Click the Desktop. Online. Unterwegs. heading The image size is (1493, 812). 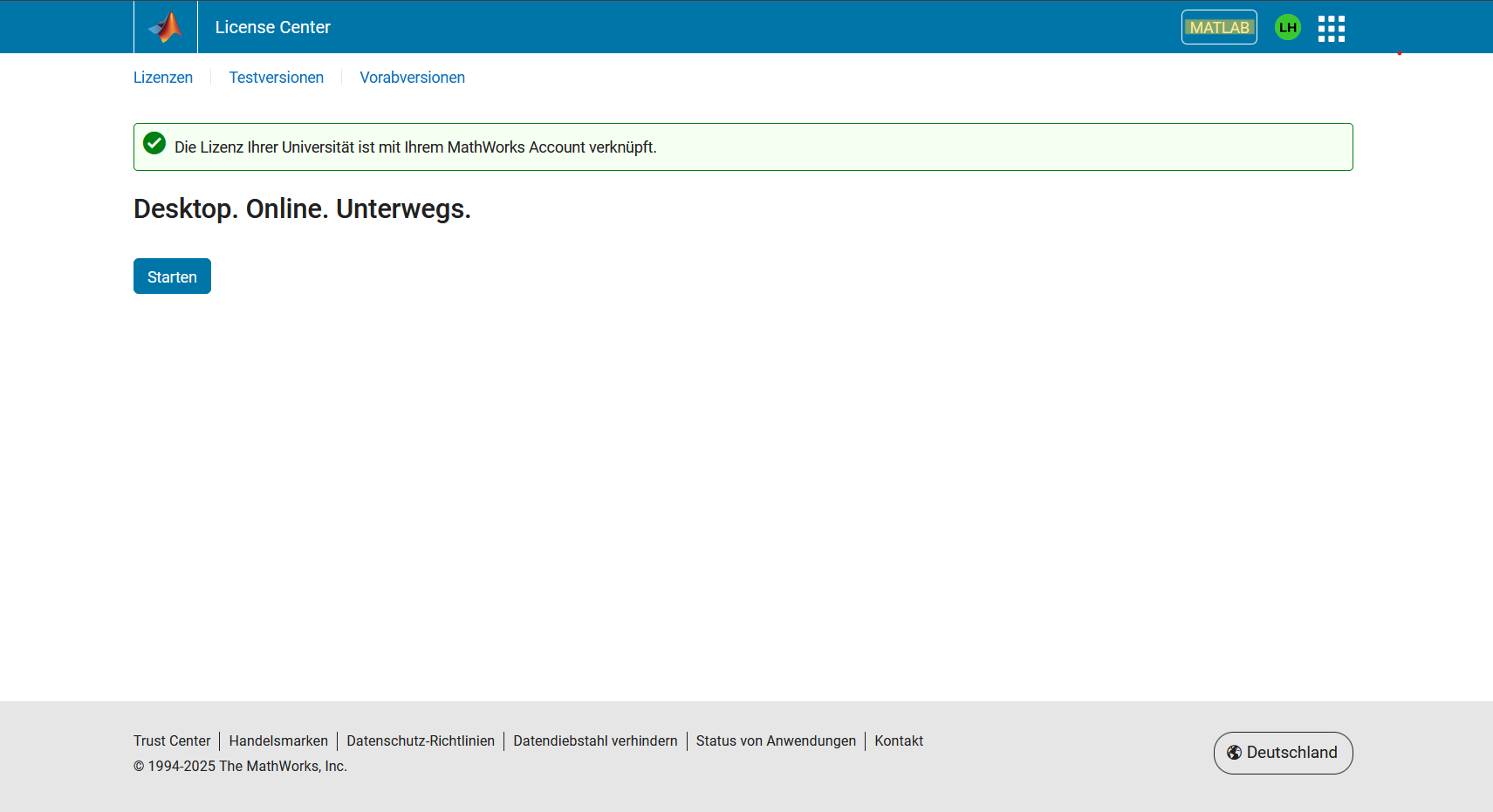pyautogui.click(x=302, y=209)
